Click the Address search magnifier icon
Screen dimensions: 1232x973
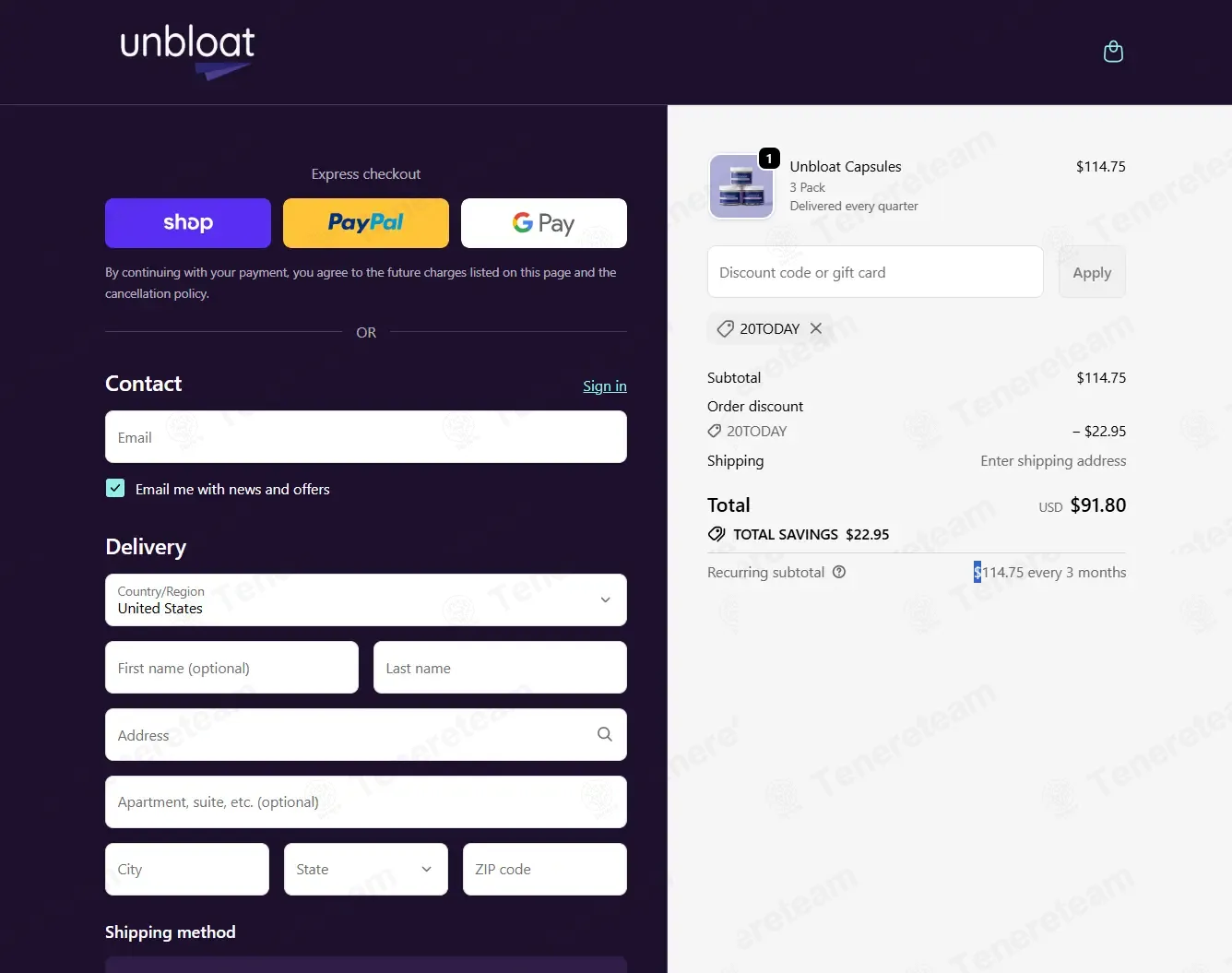[x=605, y=734]
